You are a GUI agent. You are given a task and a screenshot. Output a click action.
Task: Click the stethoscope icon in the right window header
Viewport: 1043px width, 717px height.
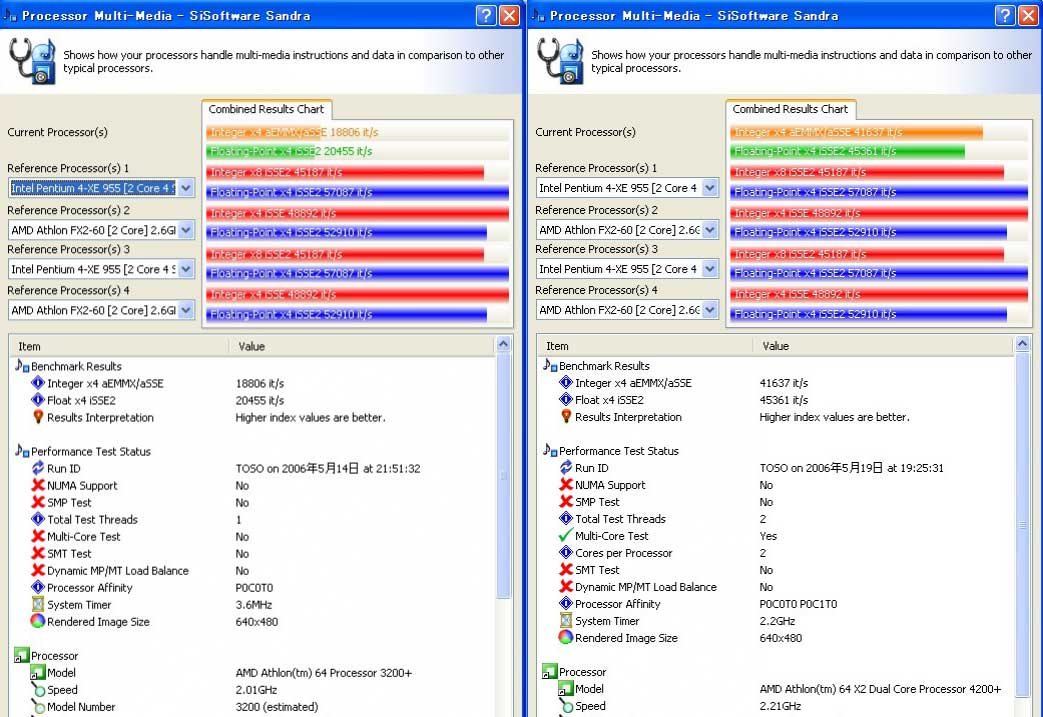pyautogui.click(x=559, y=61)
